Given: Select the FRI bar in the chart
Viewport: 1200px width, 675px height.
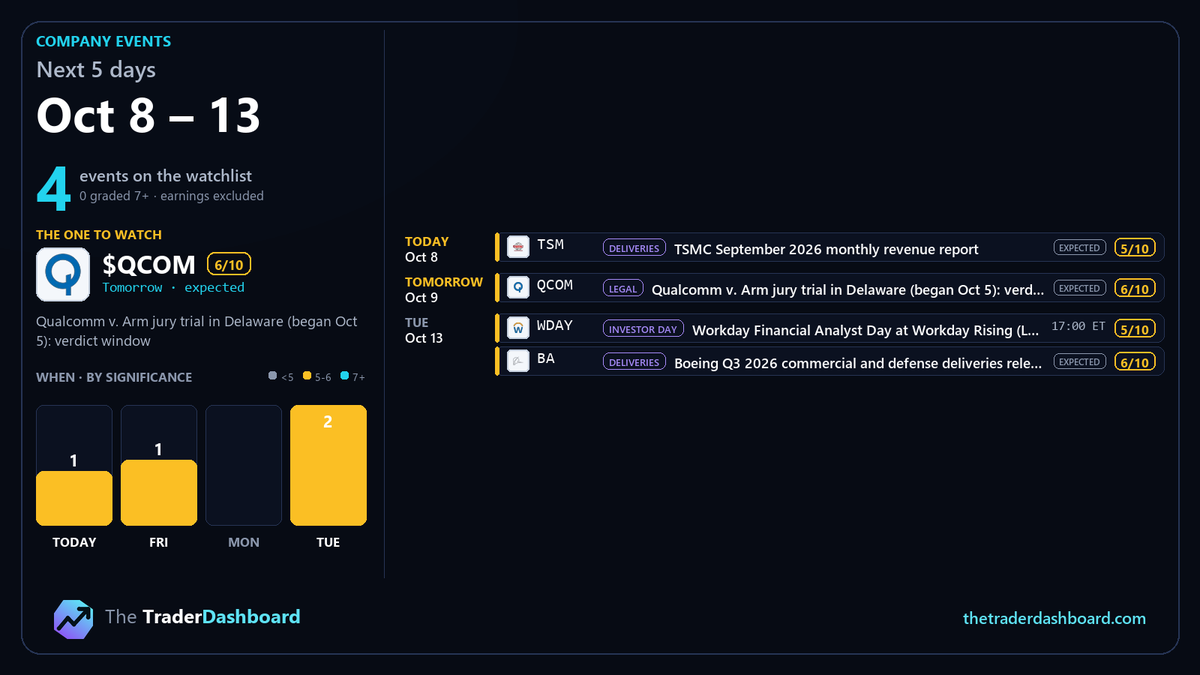Looking at the screenshot, I should point(159,493).
